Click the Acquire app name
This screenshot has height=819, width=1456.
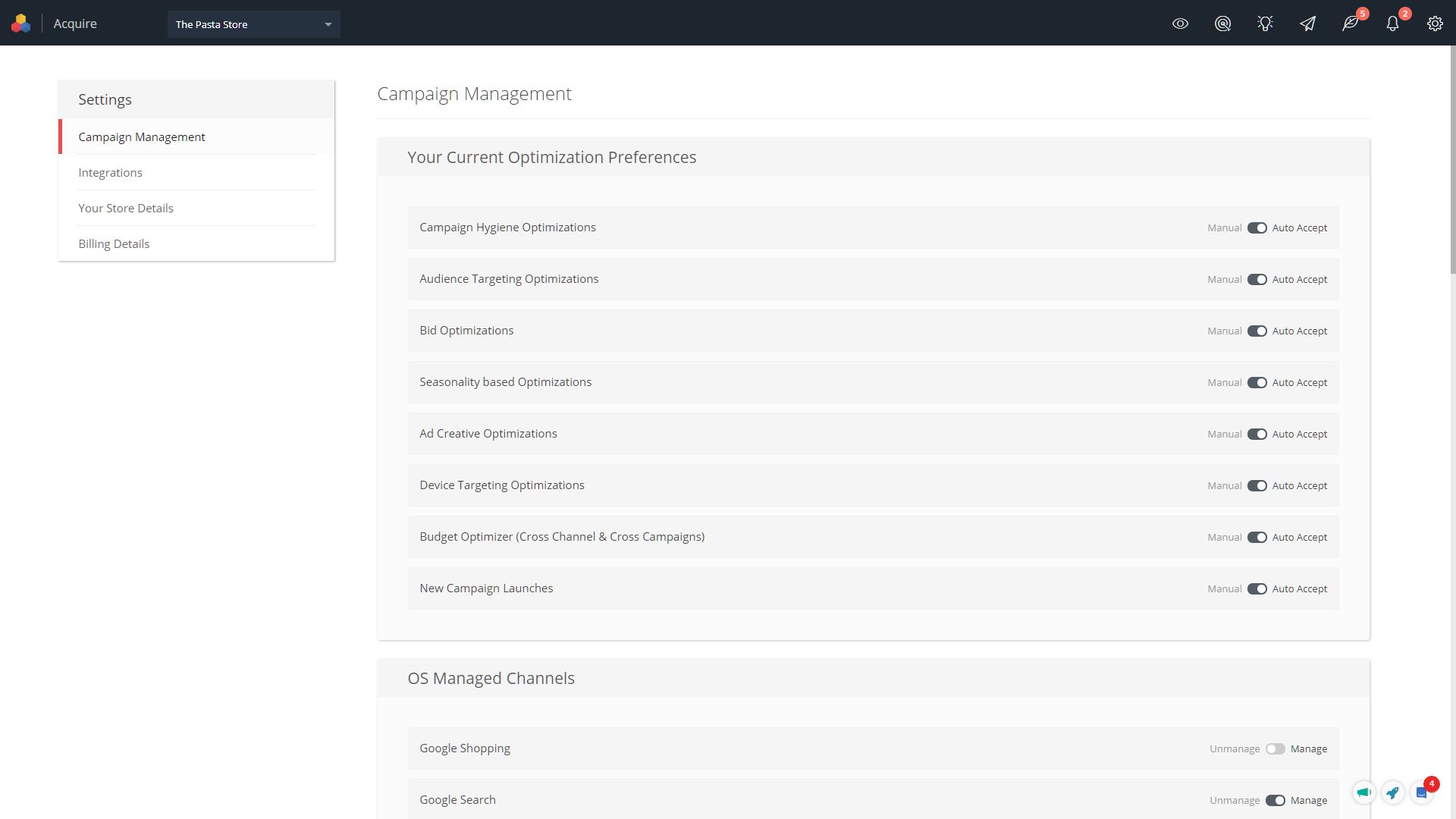(x=75, y=24)
